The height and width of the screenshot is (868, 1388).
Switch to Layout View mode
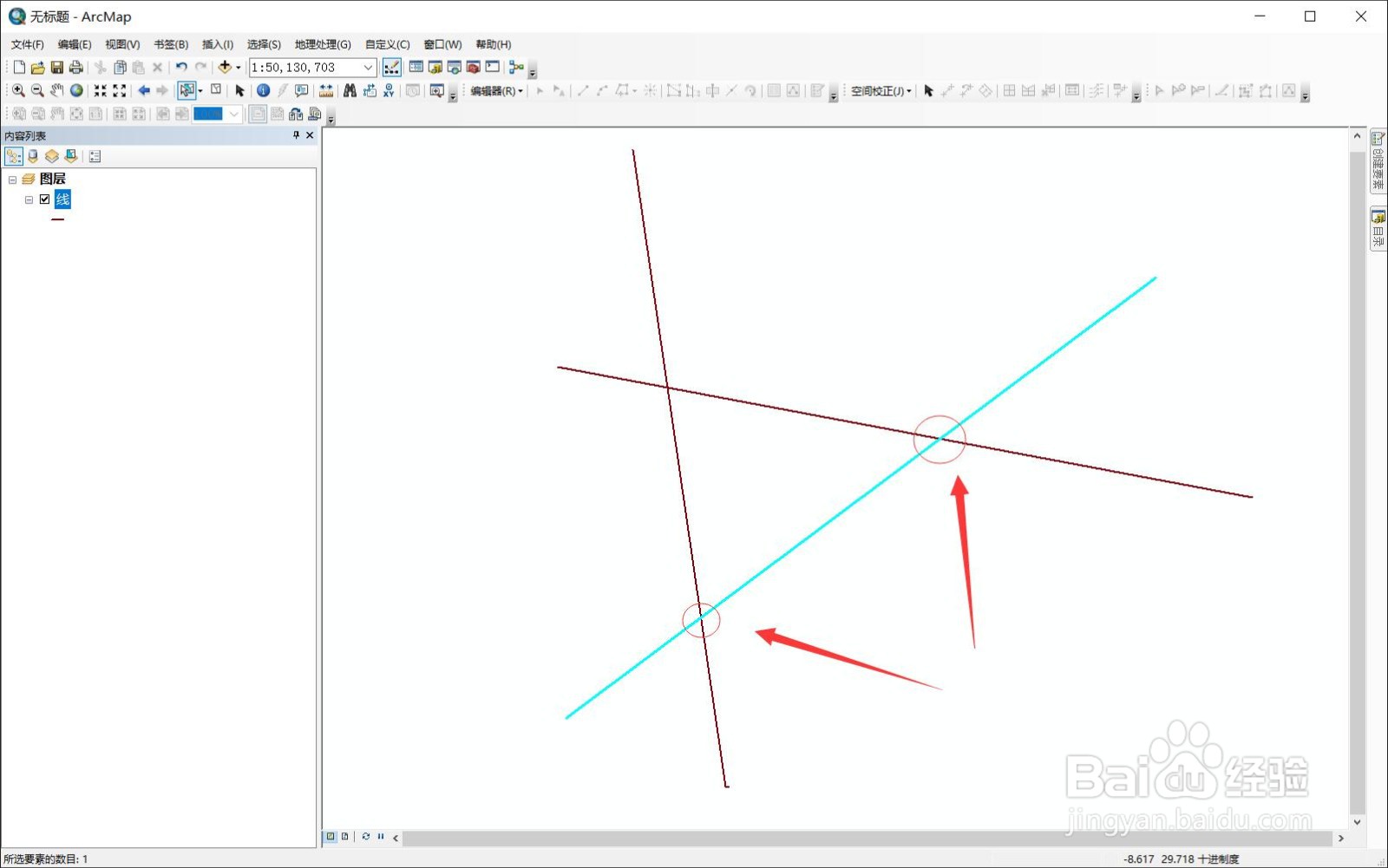(x=345, y=837)
